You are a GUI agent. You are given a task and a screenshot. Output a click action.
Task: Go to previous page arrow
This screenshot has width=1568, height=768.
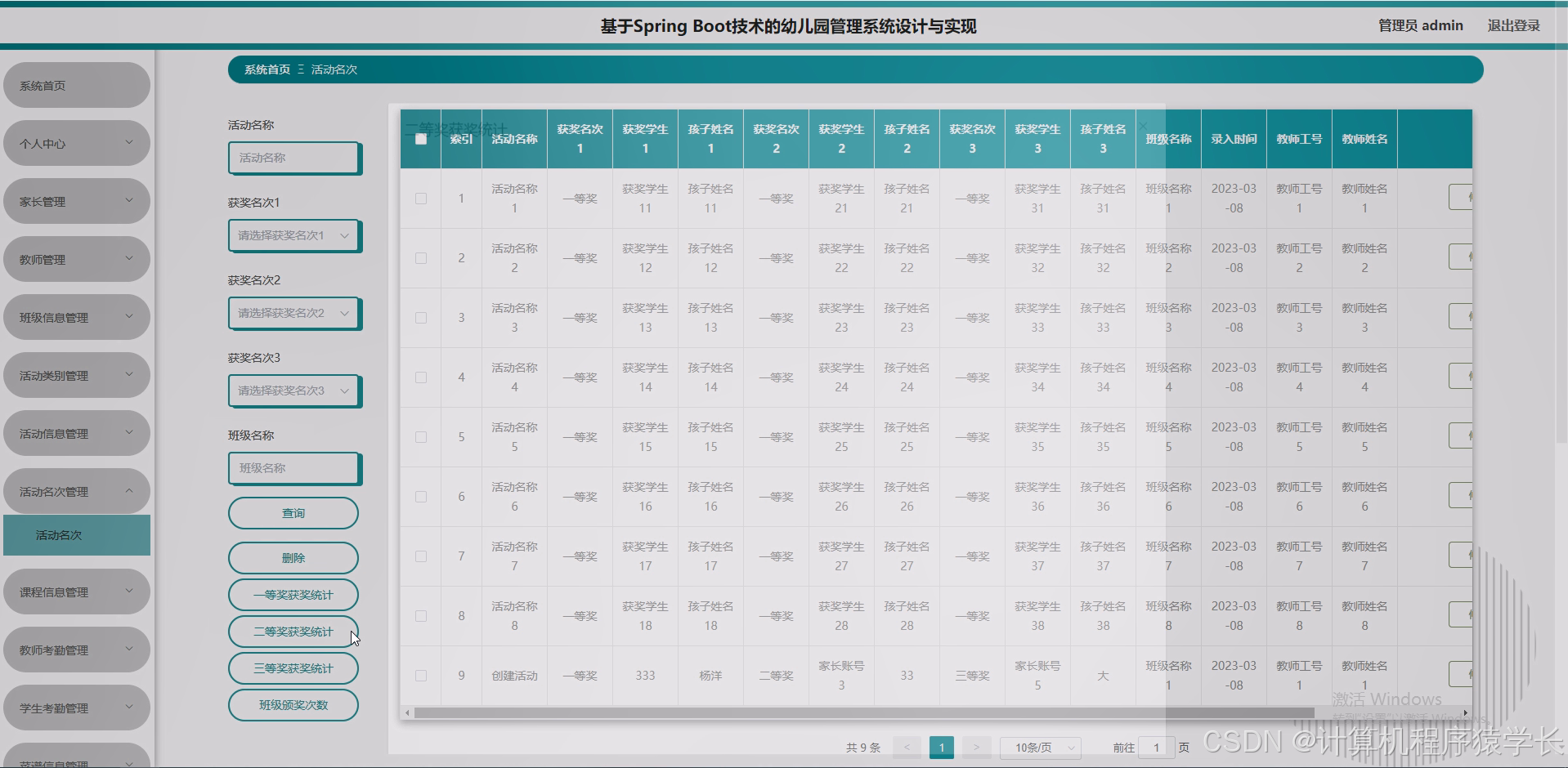coord(907,748)
